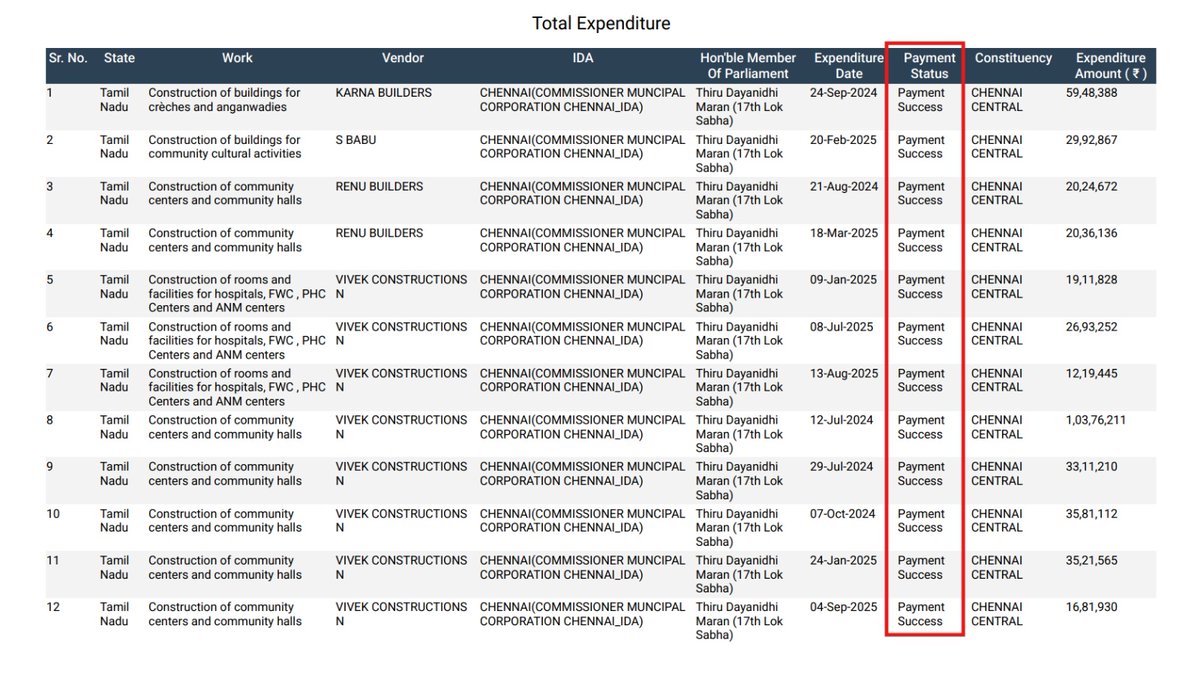The height and width of the screenshot is (674, 1200).
Task: Click date '07-Oct-2024'
Action: click(x=843, y=514)
